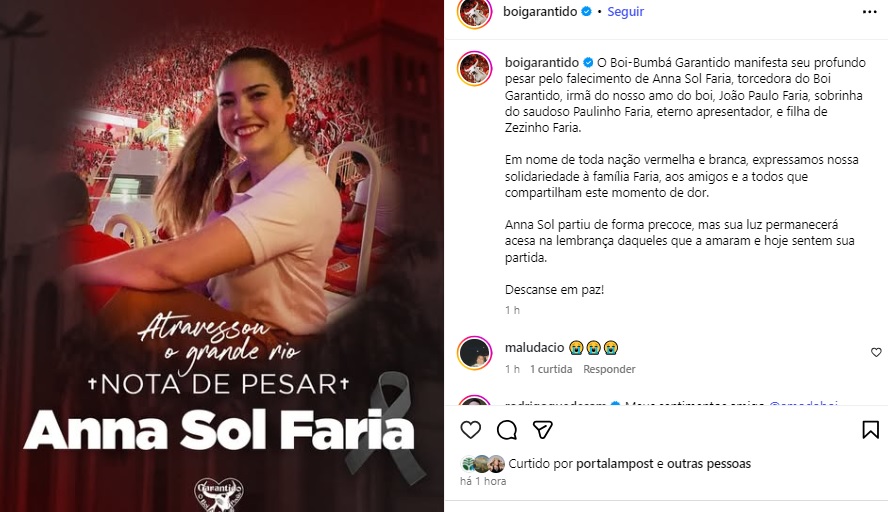
Task: Click the há 1 hora post timestamp
Action: pyautogui.click(x=483, y=481)
